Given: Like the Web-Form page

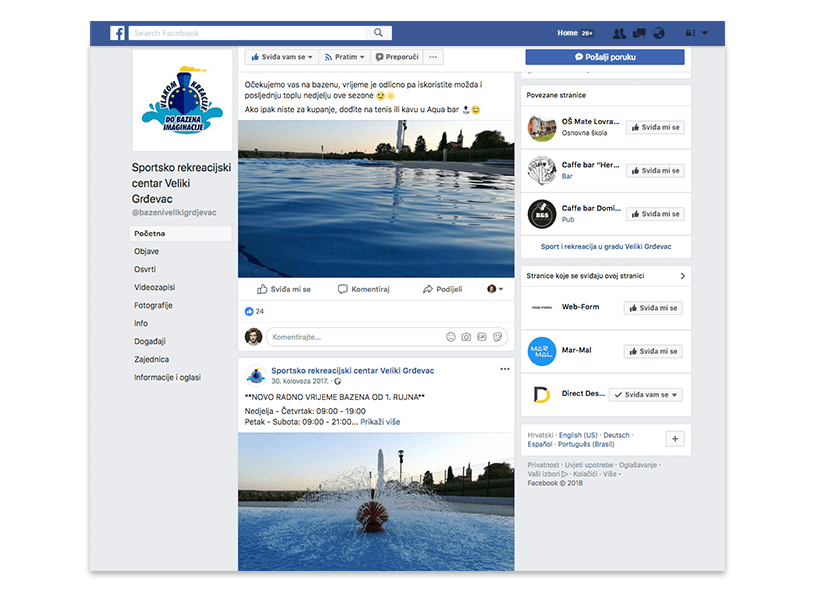Looking at the screenshot, I should [653, 308].
